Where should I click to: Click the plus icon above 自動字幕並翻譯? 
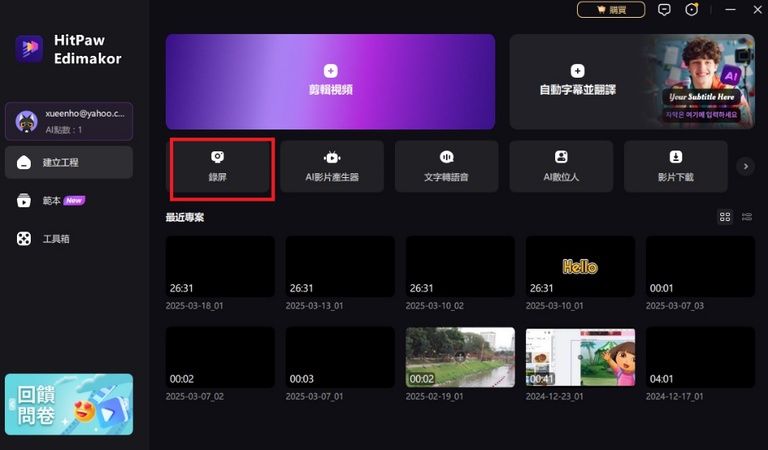pyautogui.click(x=577, y=71)
